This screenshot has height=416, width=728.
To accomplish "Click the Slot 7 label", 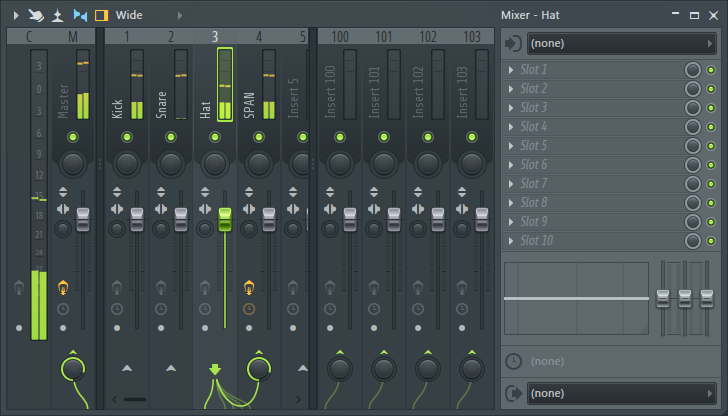I will pos(533,184).
